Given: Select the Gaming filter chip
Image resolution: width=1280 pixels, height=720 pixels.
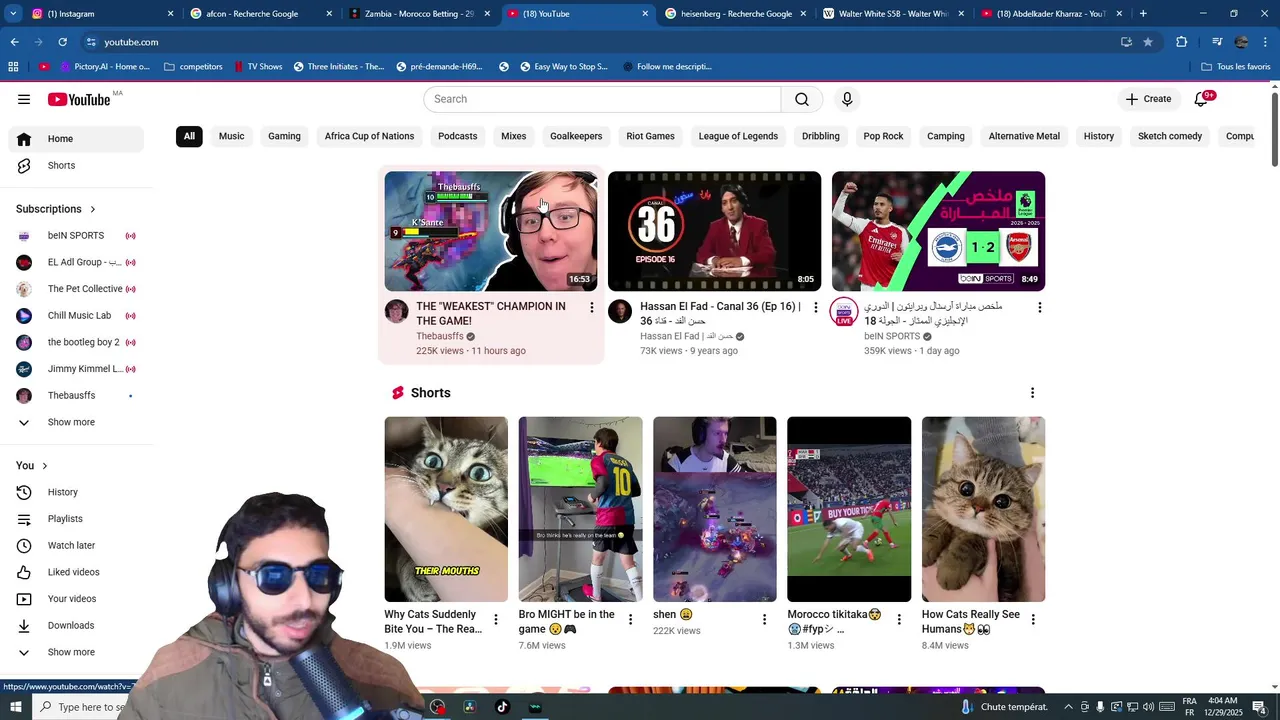Looking at the screenshot, I should pos(284,136).
